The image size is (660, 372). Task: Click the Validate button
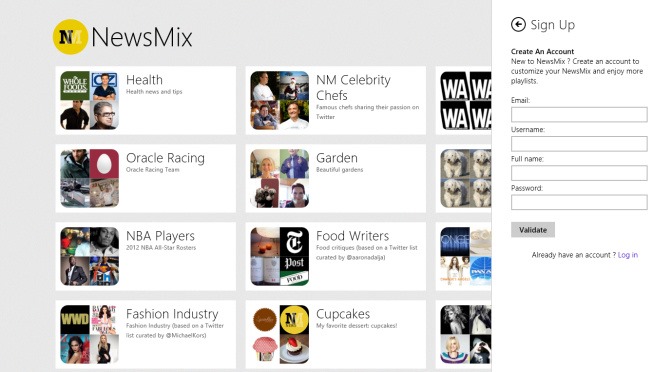[x=533, y=230]
